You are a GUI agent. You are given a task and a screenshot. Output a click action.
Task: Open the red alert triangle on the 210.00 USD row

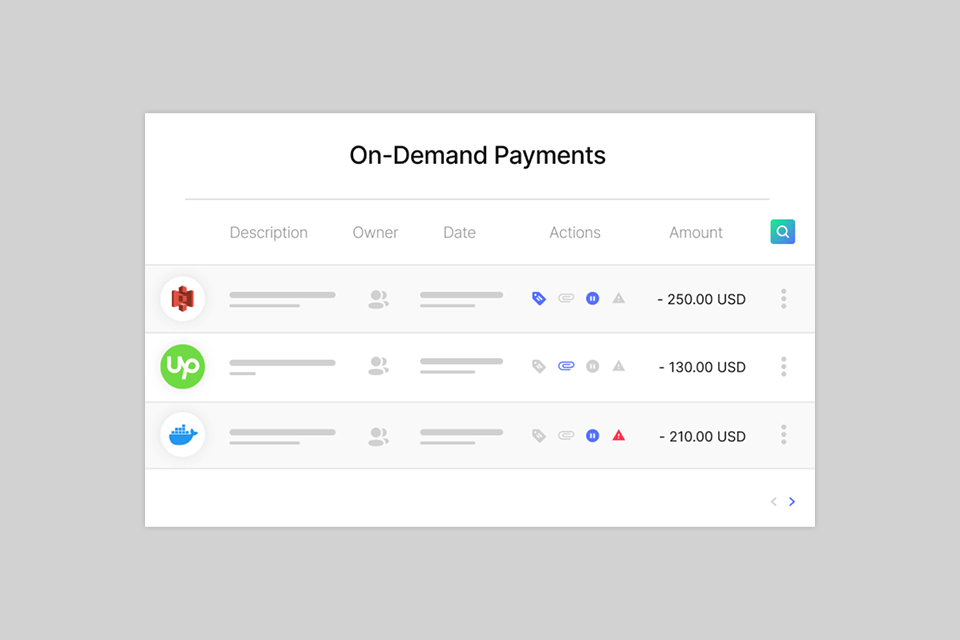[x=619, y=435]
